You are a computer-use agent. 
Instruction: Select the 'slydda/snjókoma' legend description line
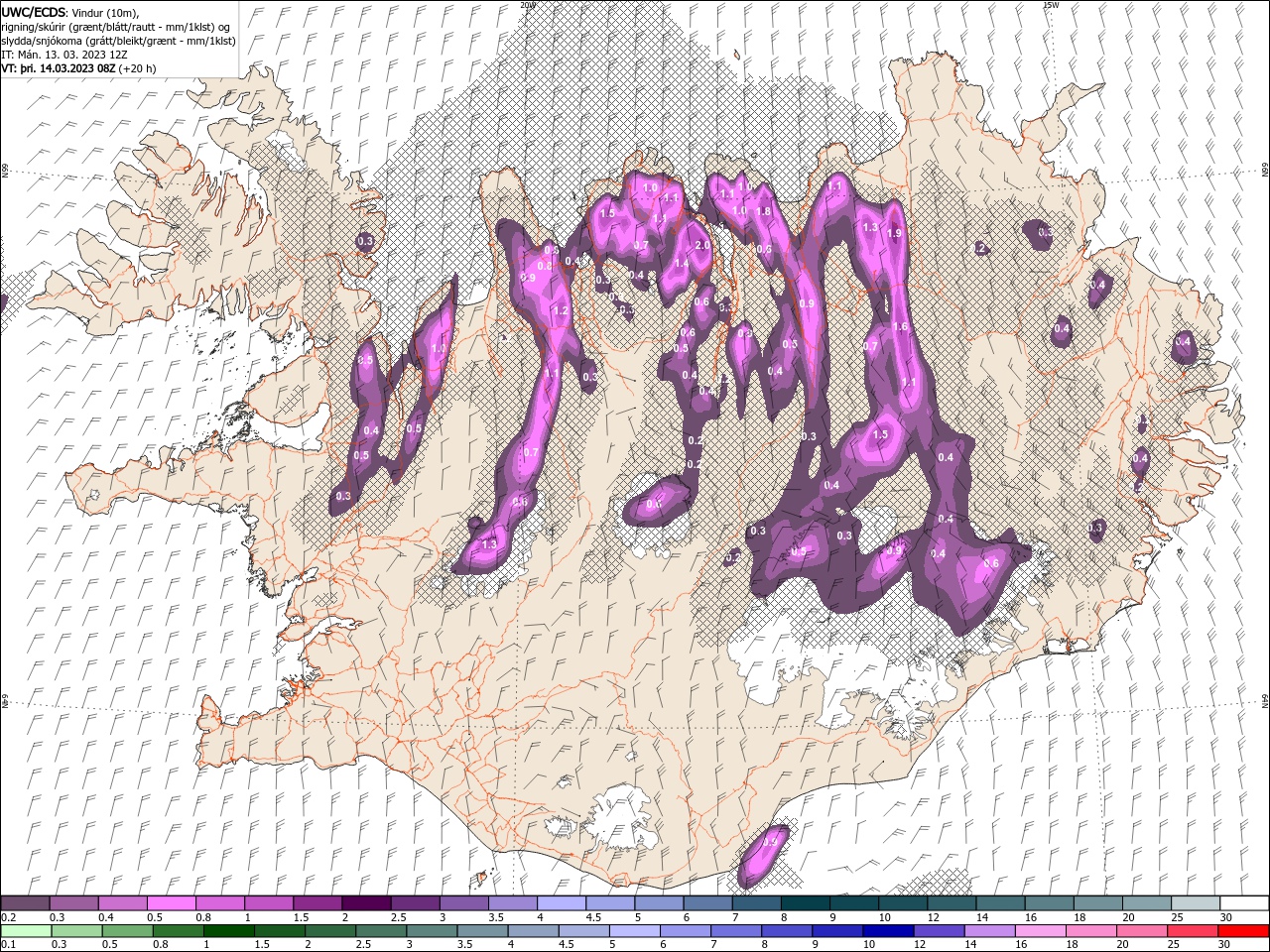tap(118, 41)
